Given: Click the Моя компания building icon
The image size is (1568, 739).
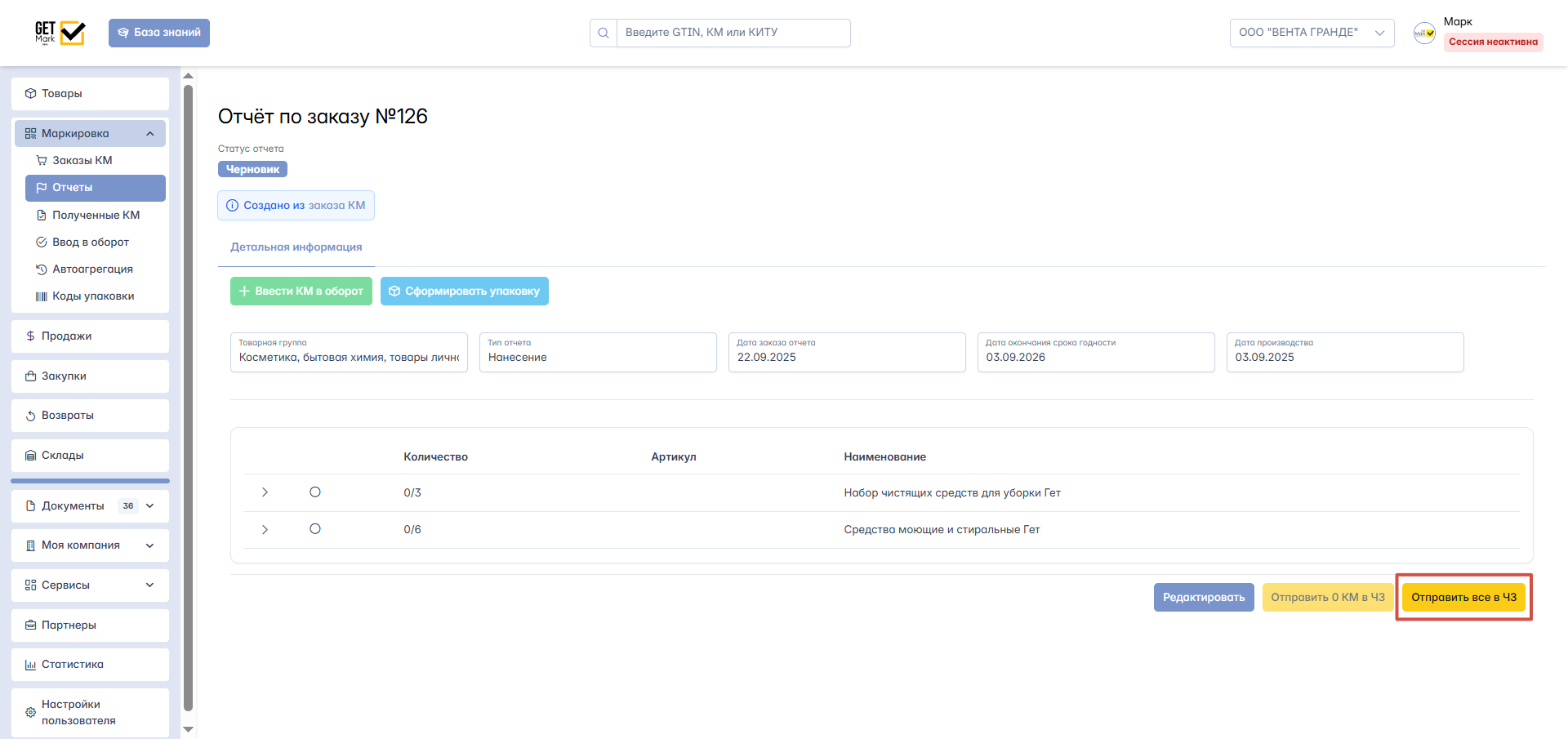Looking at the screenshot, I should [30, 545].
